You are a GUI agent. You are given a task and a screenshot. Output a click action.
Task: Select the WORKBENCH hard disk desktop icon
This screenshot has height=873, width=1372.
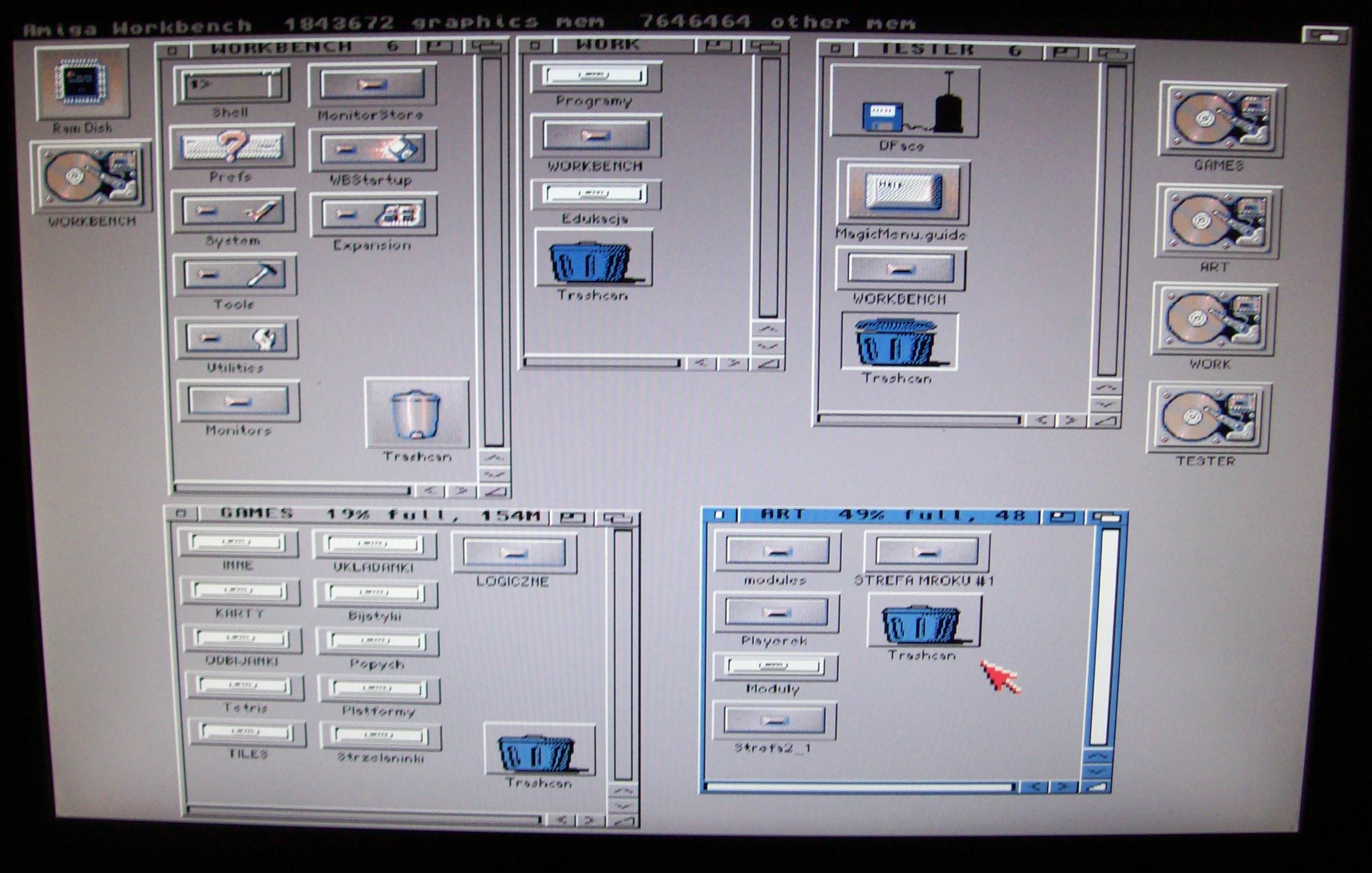tap(91, 177)
